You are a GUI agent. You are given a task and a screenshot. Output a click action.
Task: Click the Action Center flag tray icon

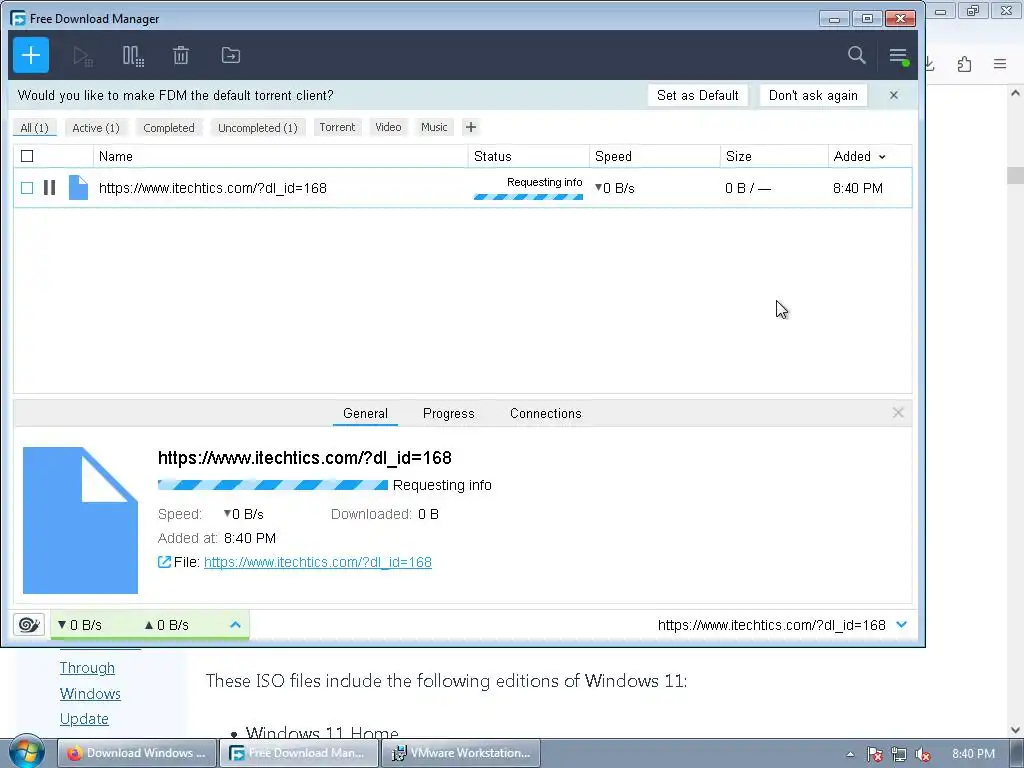click(874, 754)
